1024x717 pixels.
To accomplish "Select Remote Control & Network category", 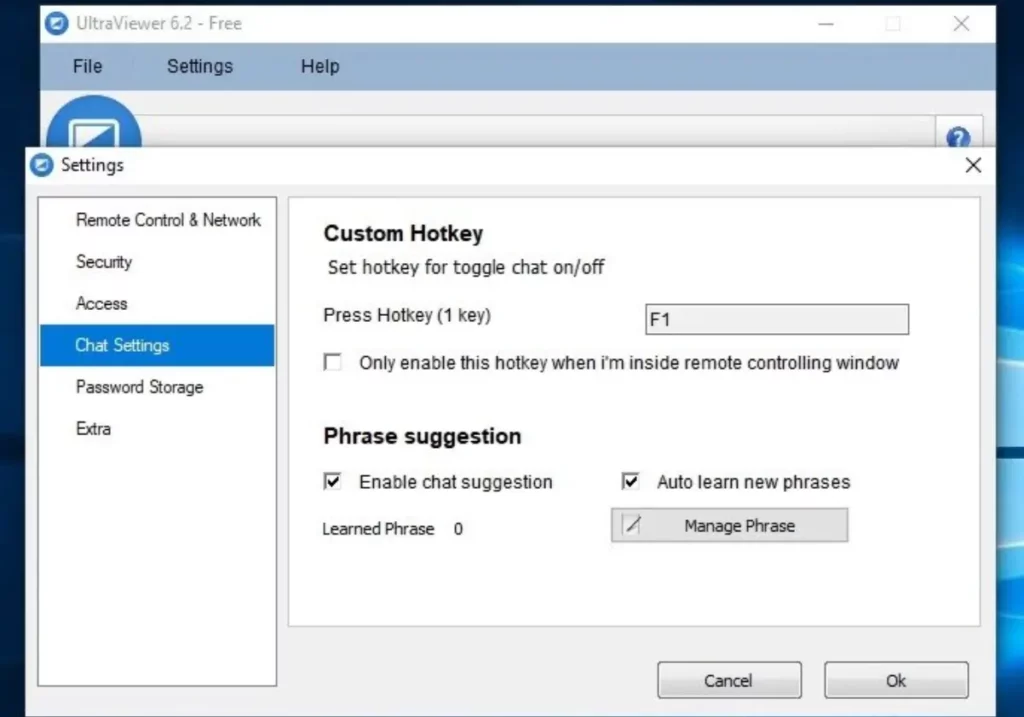I will click(x=157, y=220).
